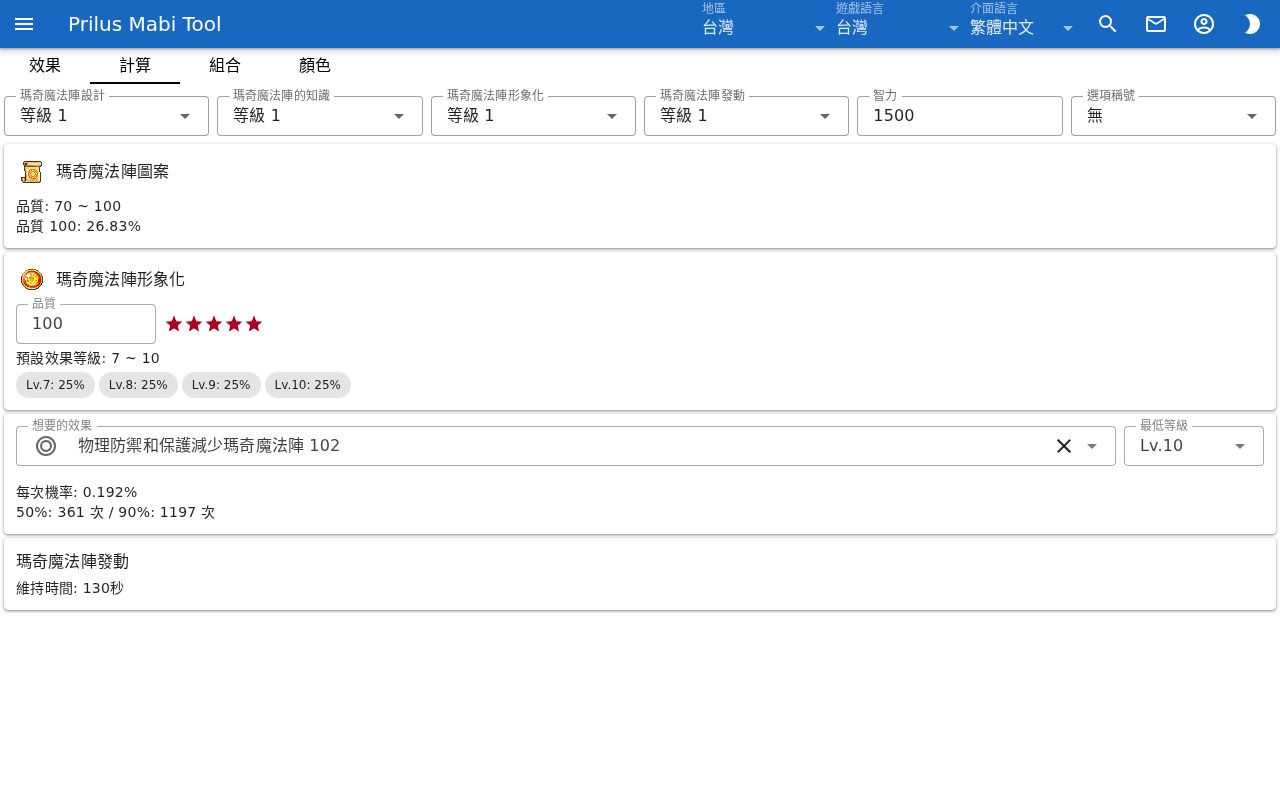Click the 智力 input field showing 1500
This screenshot has width=1280, height=800.
pos(960,116)
